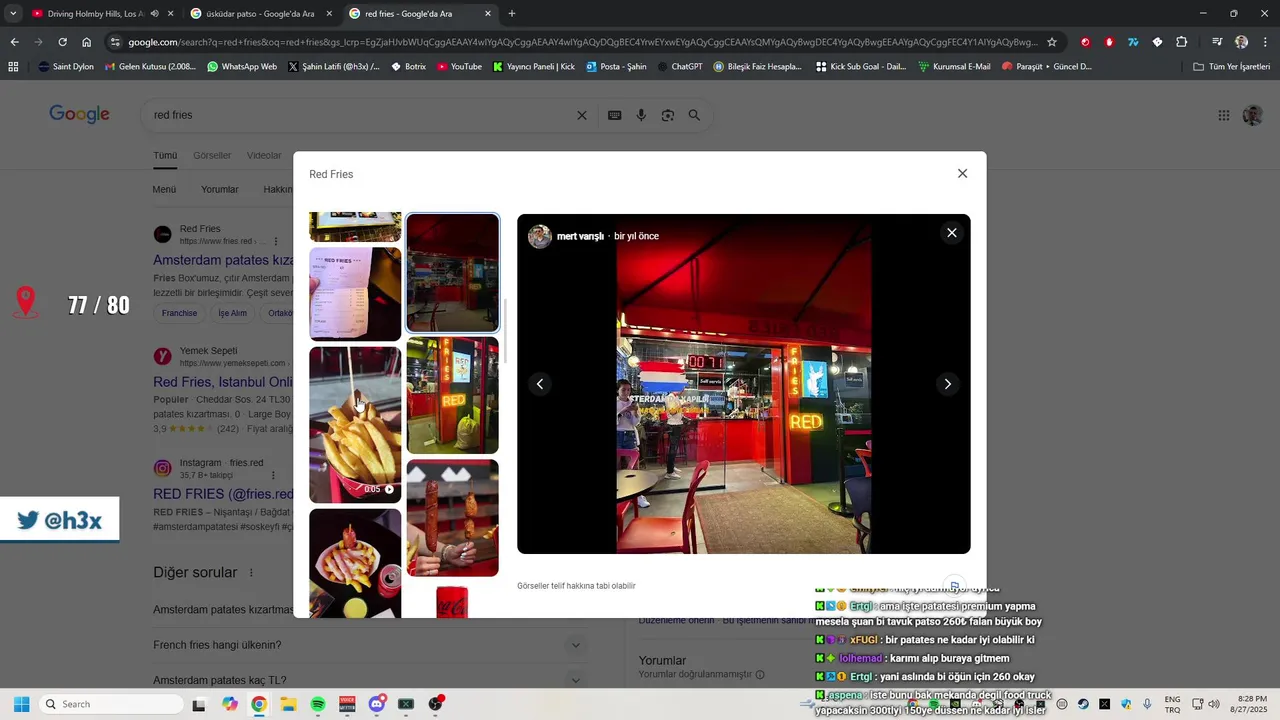Open the Yemek Sepeti Red Fries result

(x=222, y=382)
